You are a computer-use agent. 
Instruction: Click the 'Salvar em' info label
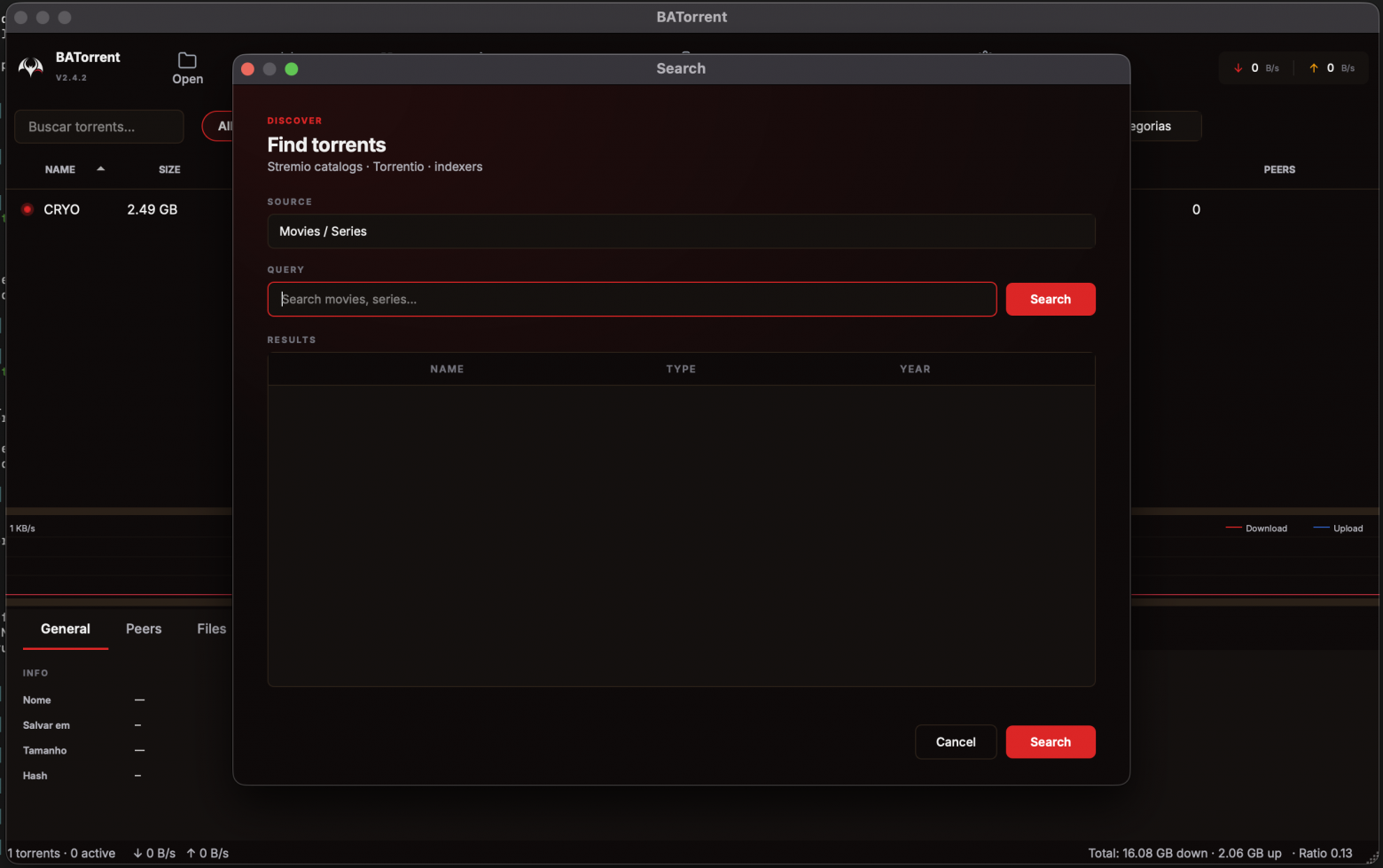coord(46,725)
